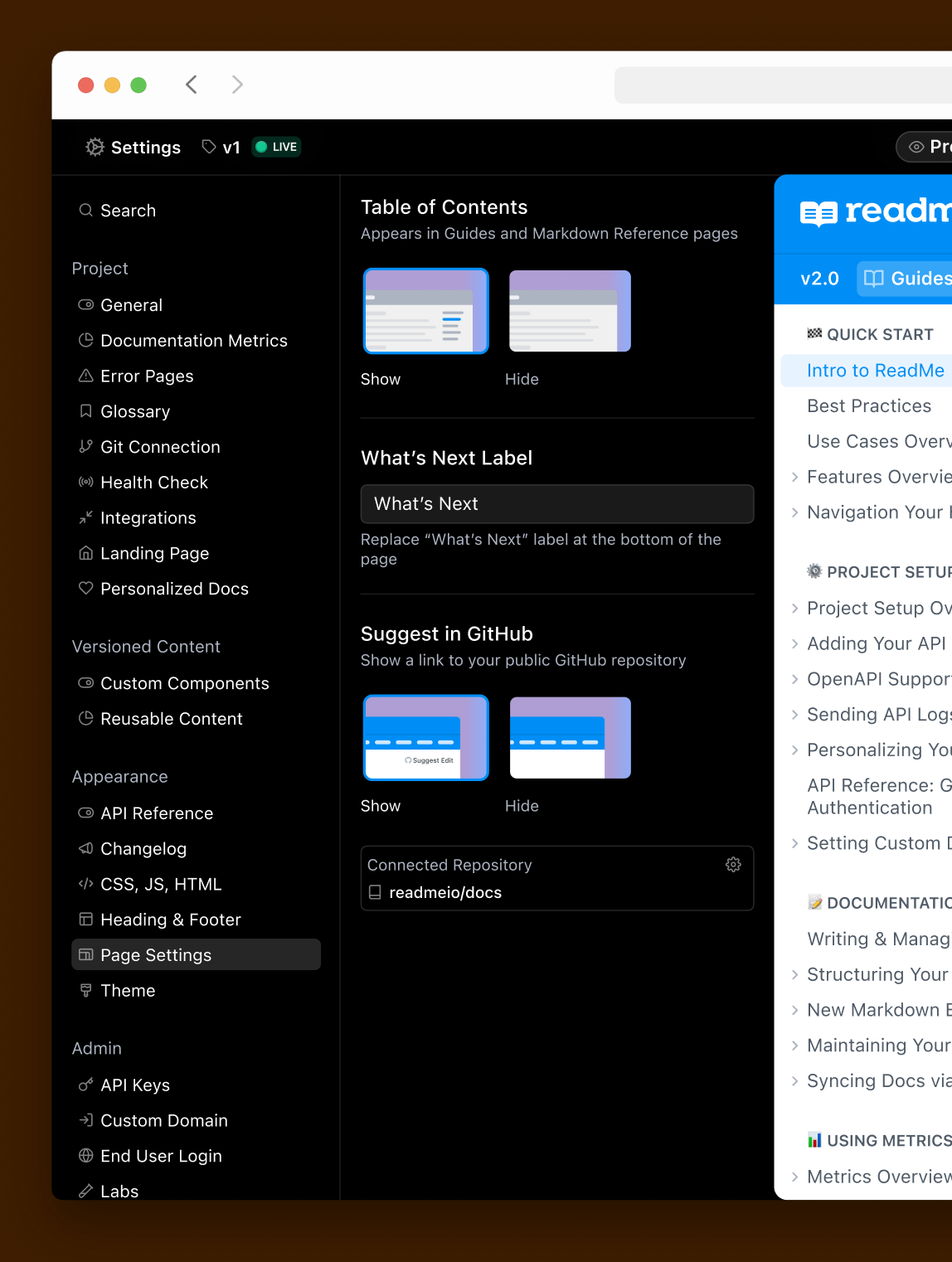Click the Search magnifier icon
The image size is (952, 1262).
coord(85,210)
